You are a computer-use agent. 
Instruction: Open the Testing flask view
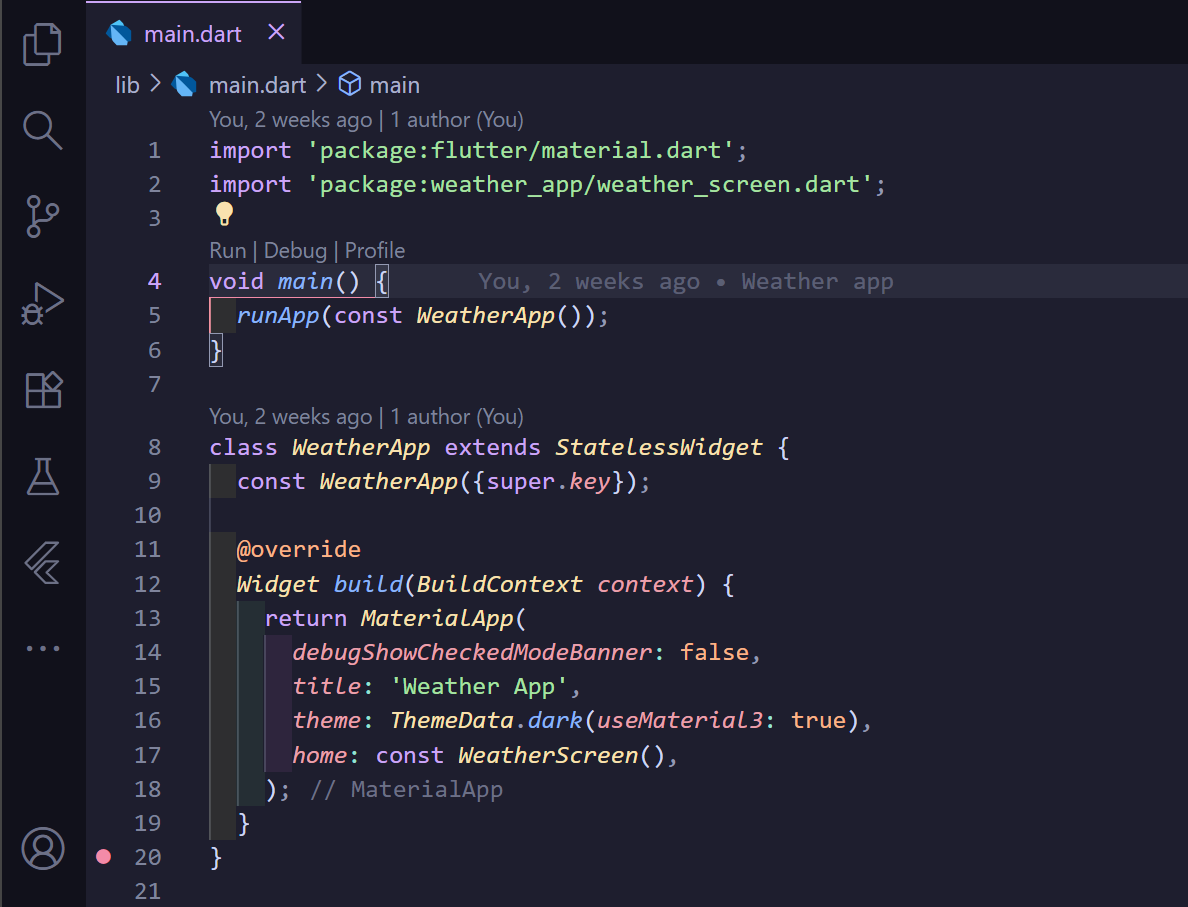pos(43,477)
